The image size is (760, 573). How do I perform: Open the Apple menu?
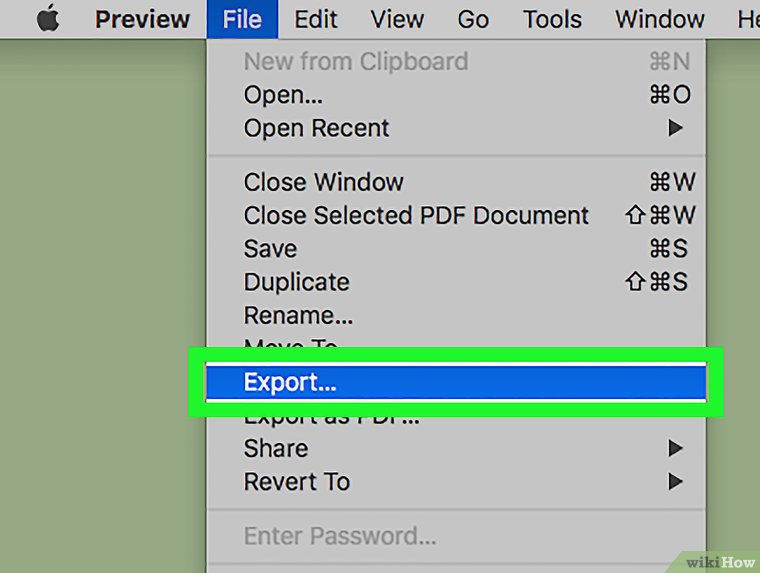point(48,19)
